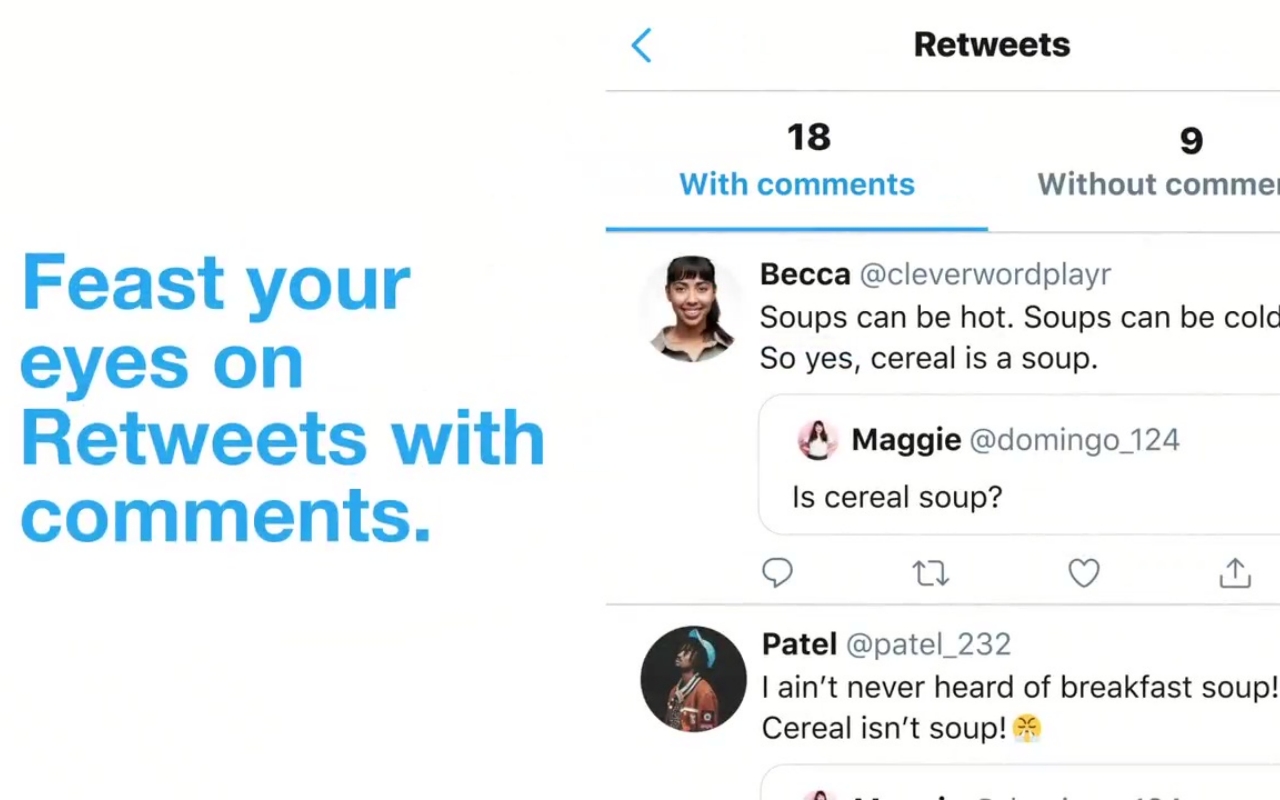Screen dimensions: 1280x800
Task: Open @cleverwordplayr's profile link
Action: point(984,274)
